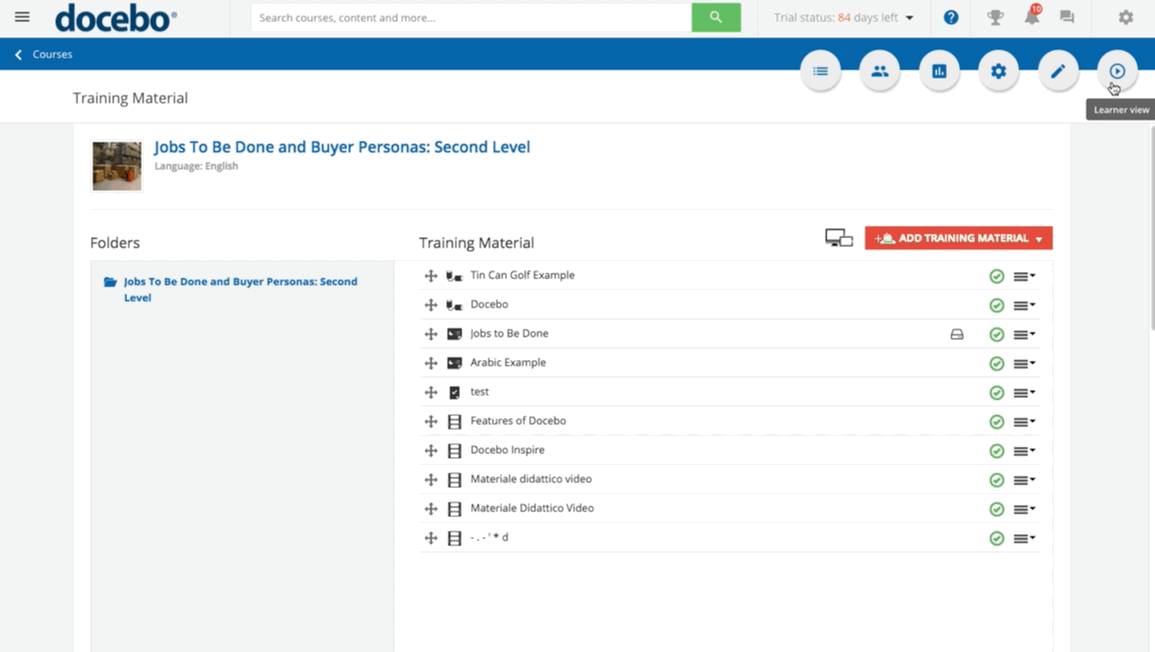1155x652 pixels.
Task: Expand the Trial status dropdown arrow
Action: (x=910, y=18)
